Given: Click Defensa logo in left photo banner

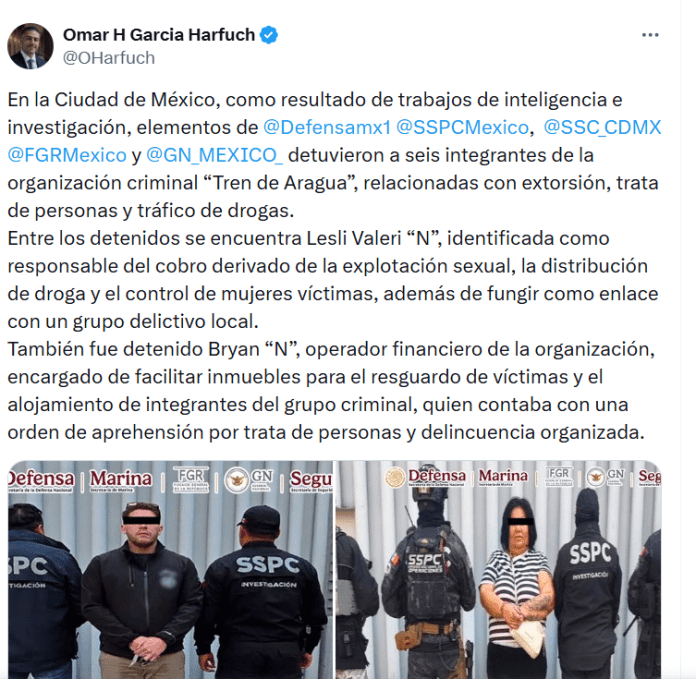Looking at the screenshot, I should [41, 481].
